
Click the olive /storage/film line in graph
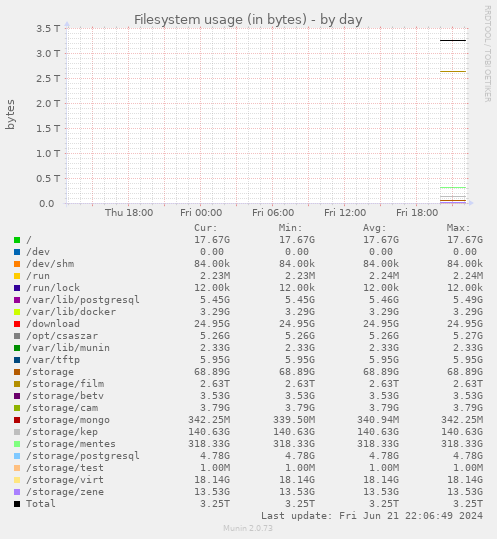(453, 72)
